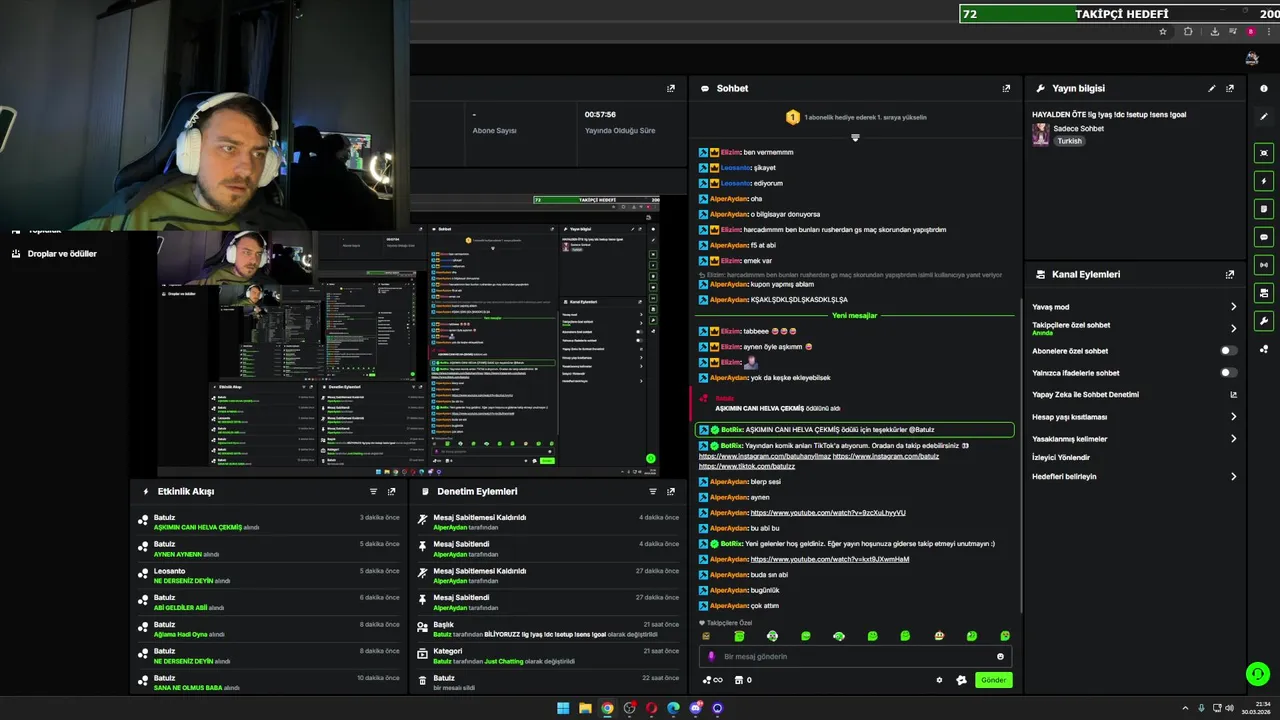The image size is (1280, 720).
Task: Open the instagram.com/batuhanyilmaz link
Action: pyautogui.click(x=765, y=456)
